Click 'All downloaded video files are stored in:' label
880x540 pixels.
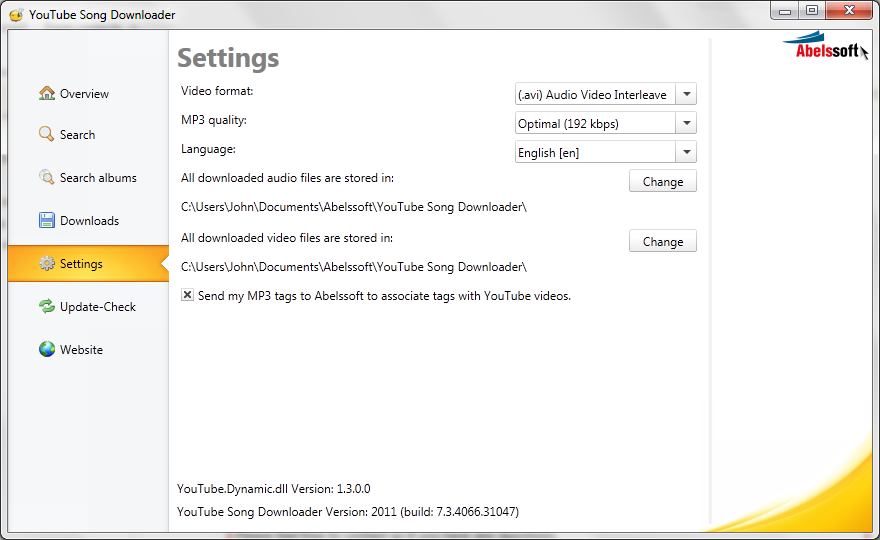pos(287,238)
